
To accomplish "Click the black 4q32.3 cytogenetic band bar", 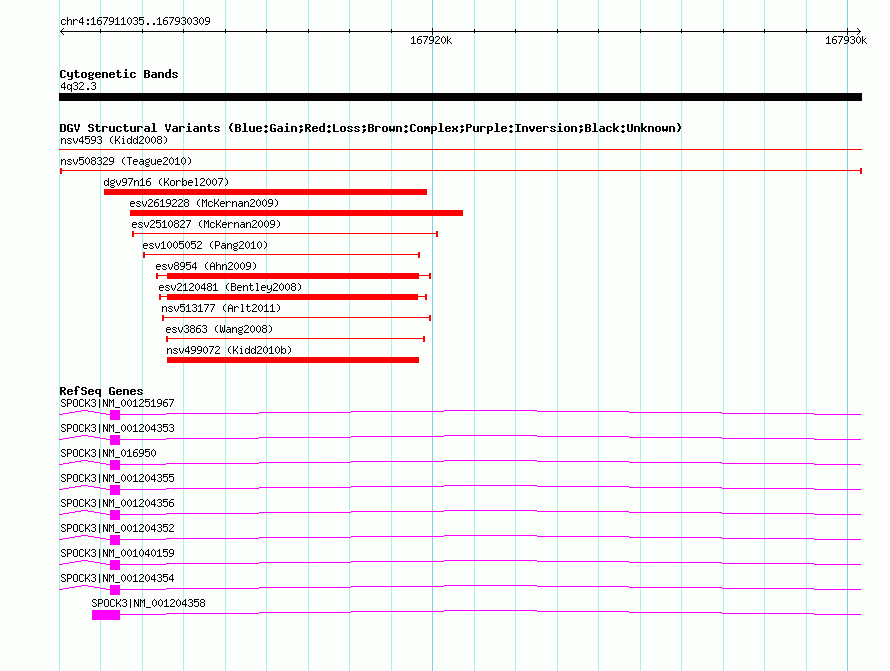I will click(460, 97).
